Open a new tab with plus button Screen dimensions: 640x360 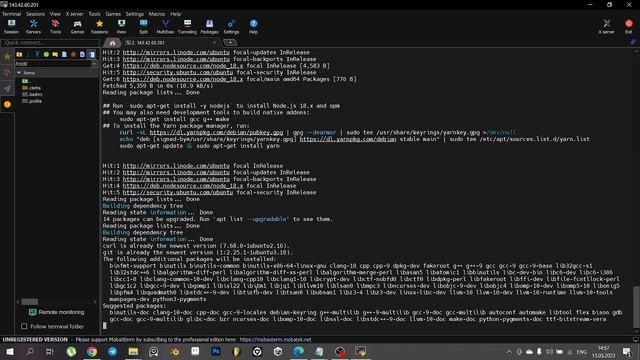[x=230, y=42]
